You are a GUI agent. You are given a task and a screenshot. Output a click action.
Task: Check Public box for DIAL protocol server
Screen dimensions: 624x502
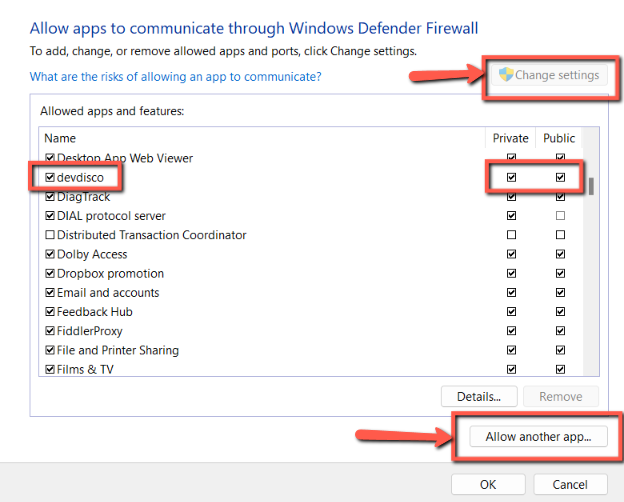point(560,216)
